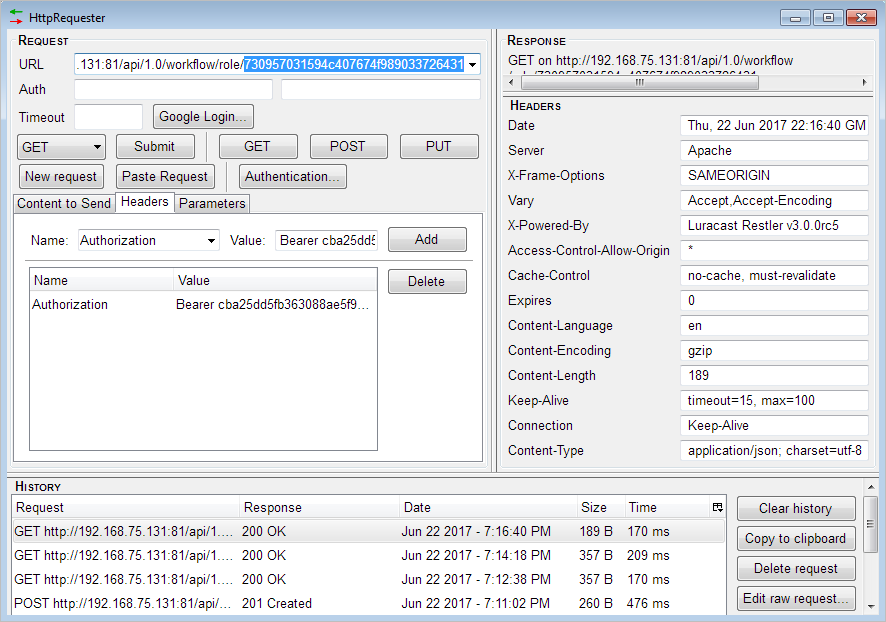Switch to the Content to Send tab
This screenshot has width=886, height=622.
[x=64, y=203]
